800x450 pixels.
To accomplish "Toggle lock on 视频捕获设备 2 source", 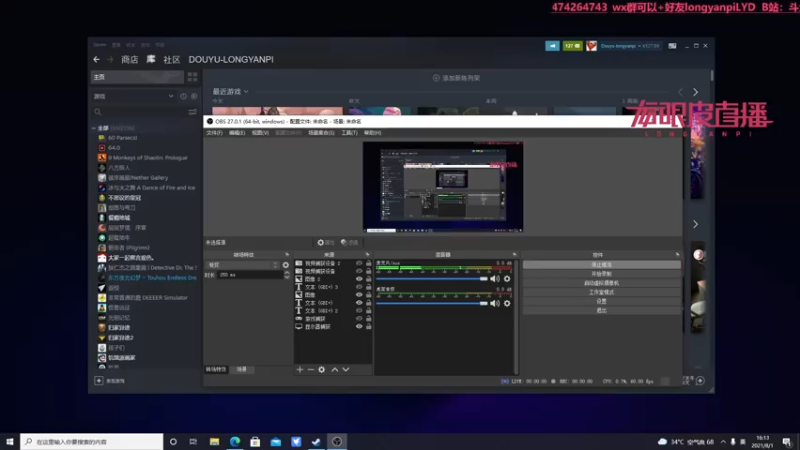I will coord(368,263).
